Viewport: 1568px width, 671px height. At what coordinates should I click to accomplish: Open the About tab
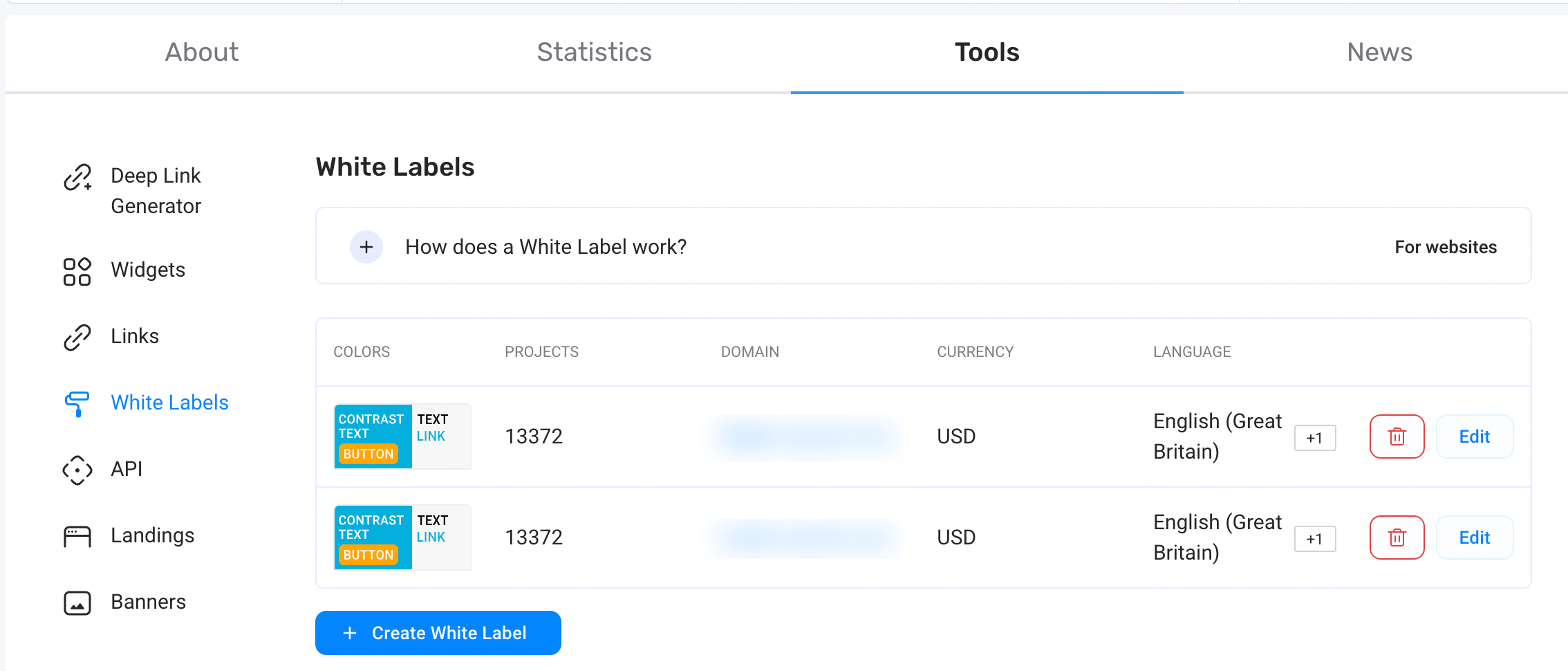202,53
